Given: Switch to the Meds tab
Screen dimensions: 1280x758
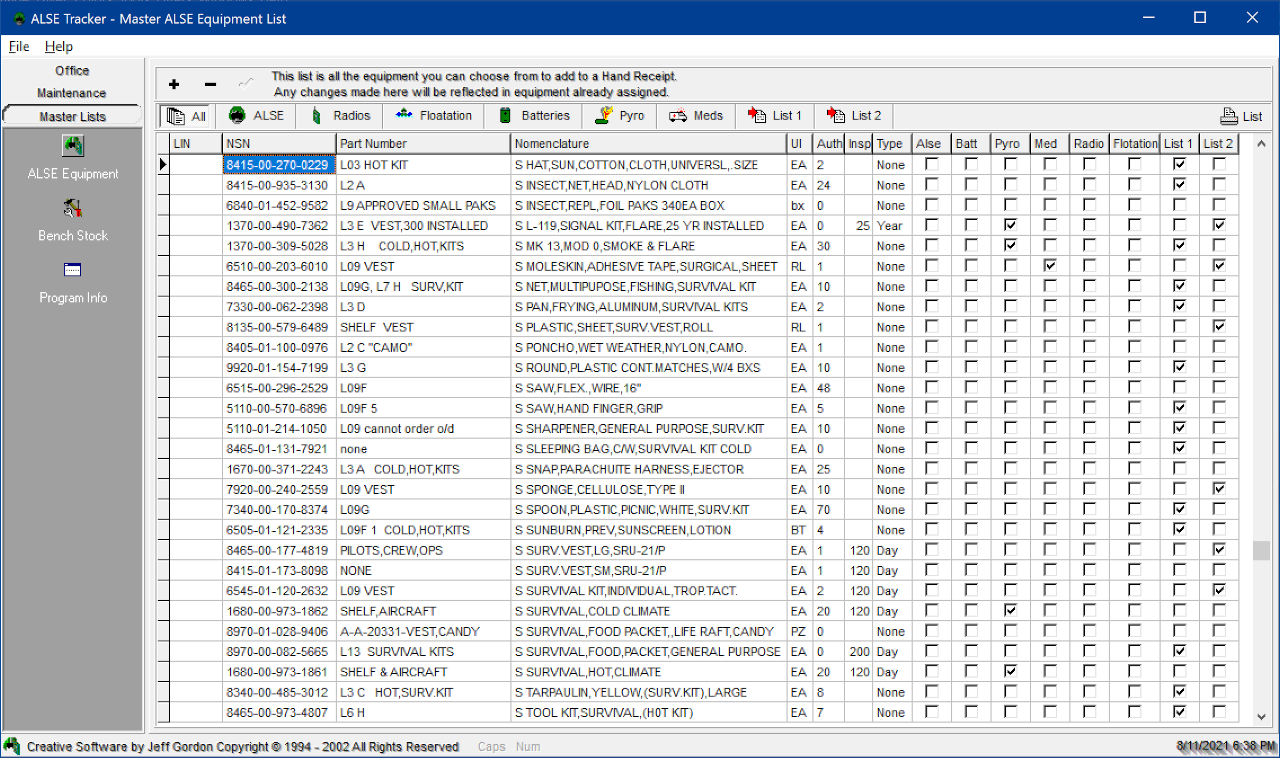Looking at the screenshot, I should click(x=697, y=116).
